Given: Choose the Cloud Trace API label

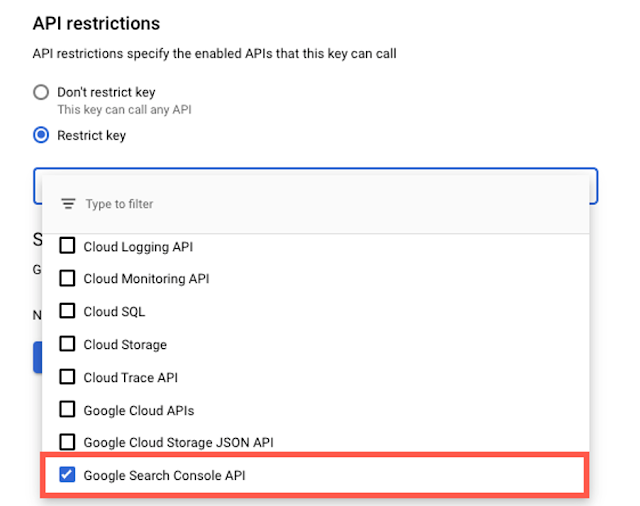Looking at the screenshot, I should click(129, 378).
